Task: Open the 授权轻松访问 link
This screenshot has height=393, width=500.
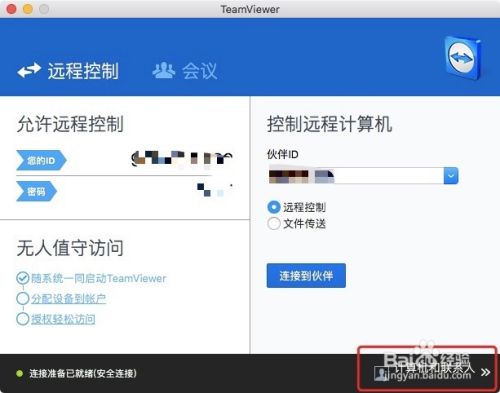Action: tap(63, 319)
